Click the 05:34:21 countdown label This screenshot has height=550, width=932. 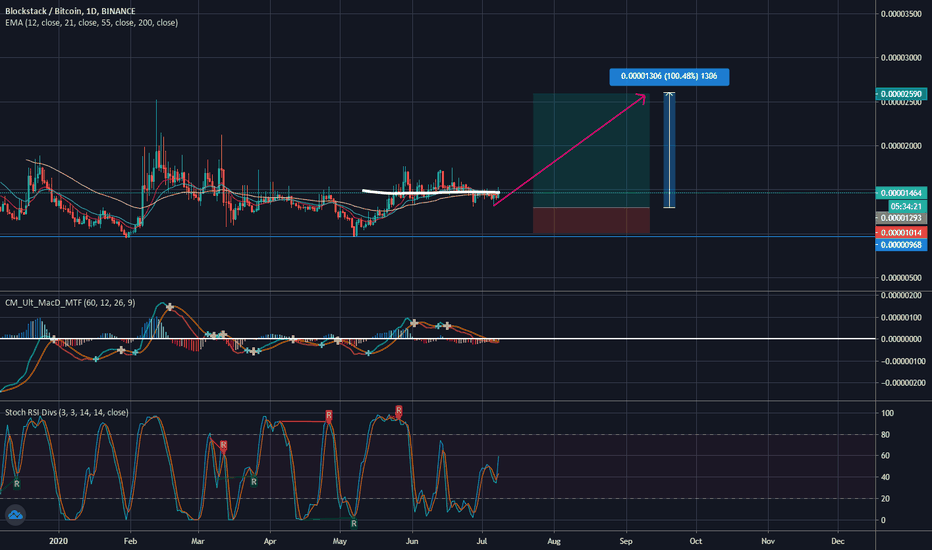click(906, 206)
